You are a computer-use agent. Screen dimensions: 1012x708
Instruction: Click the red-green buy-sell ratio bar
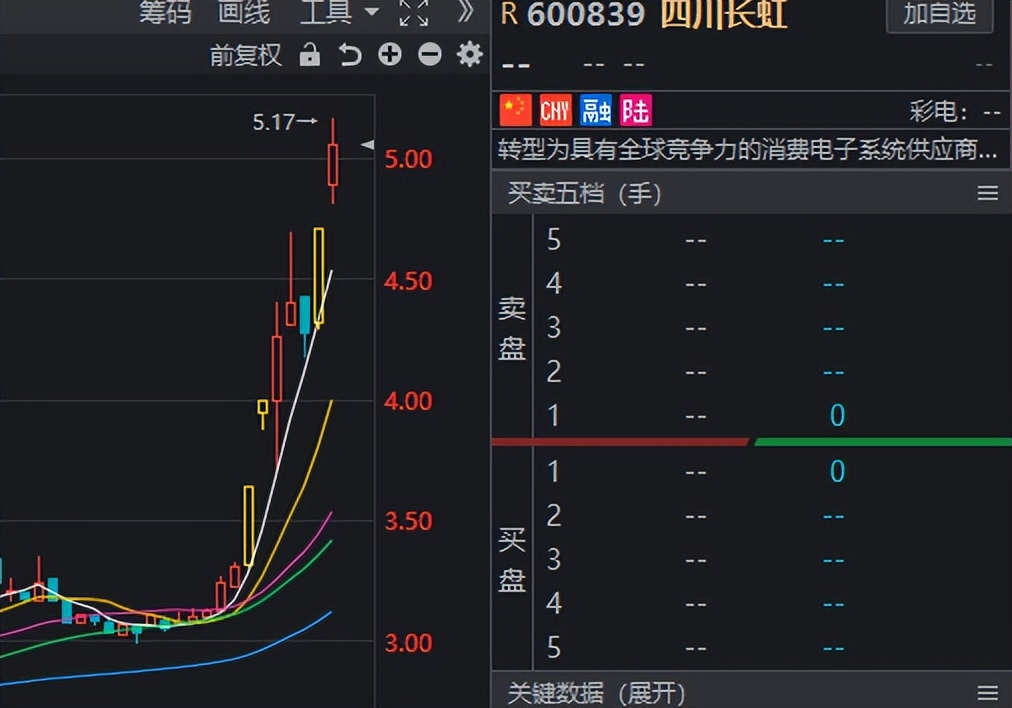pyautogui.click(x=750, y=440)
